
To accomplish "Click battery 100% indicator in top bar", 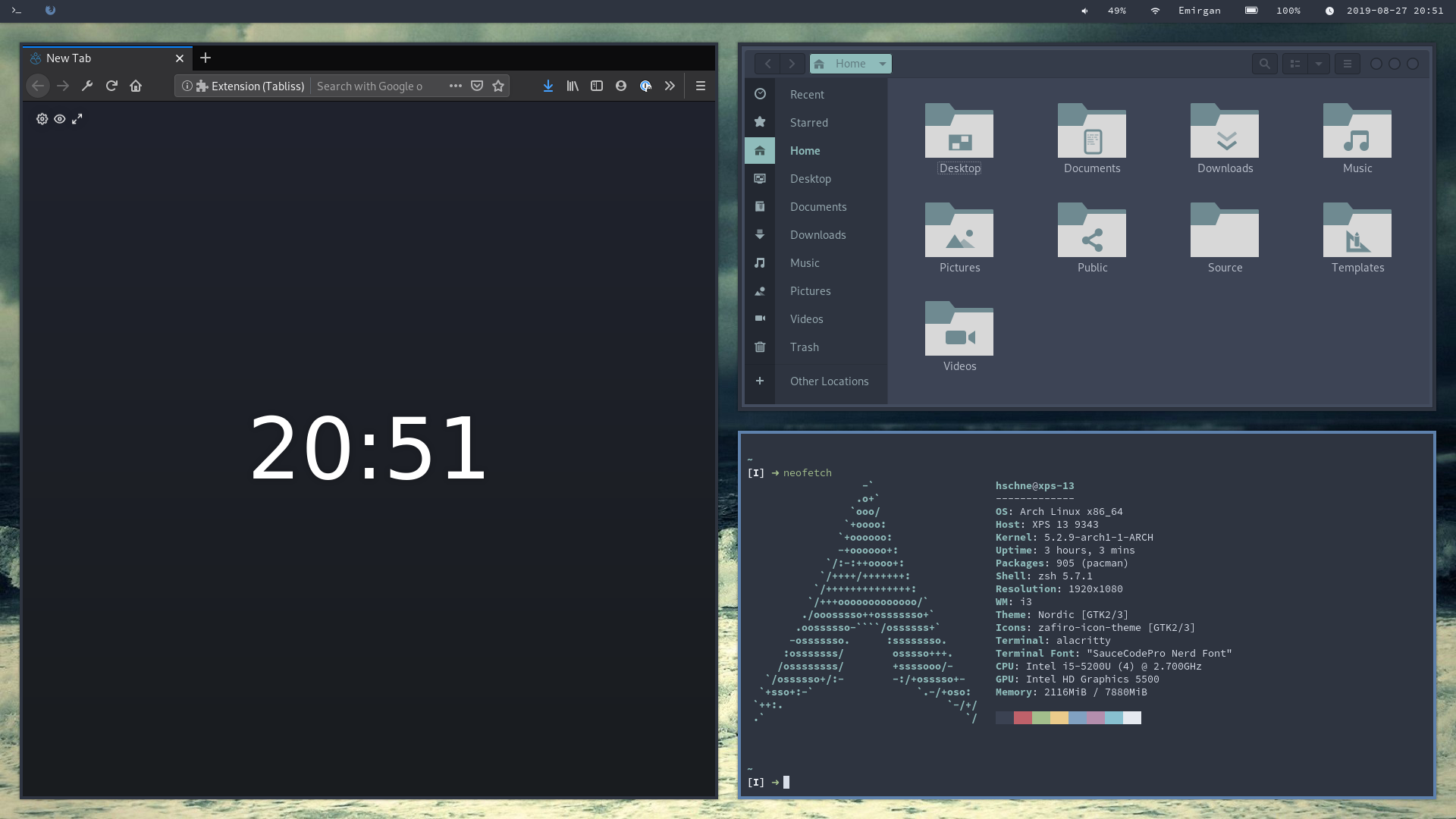I will pyautogui.click(x=1272, y=11).
